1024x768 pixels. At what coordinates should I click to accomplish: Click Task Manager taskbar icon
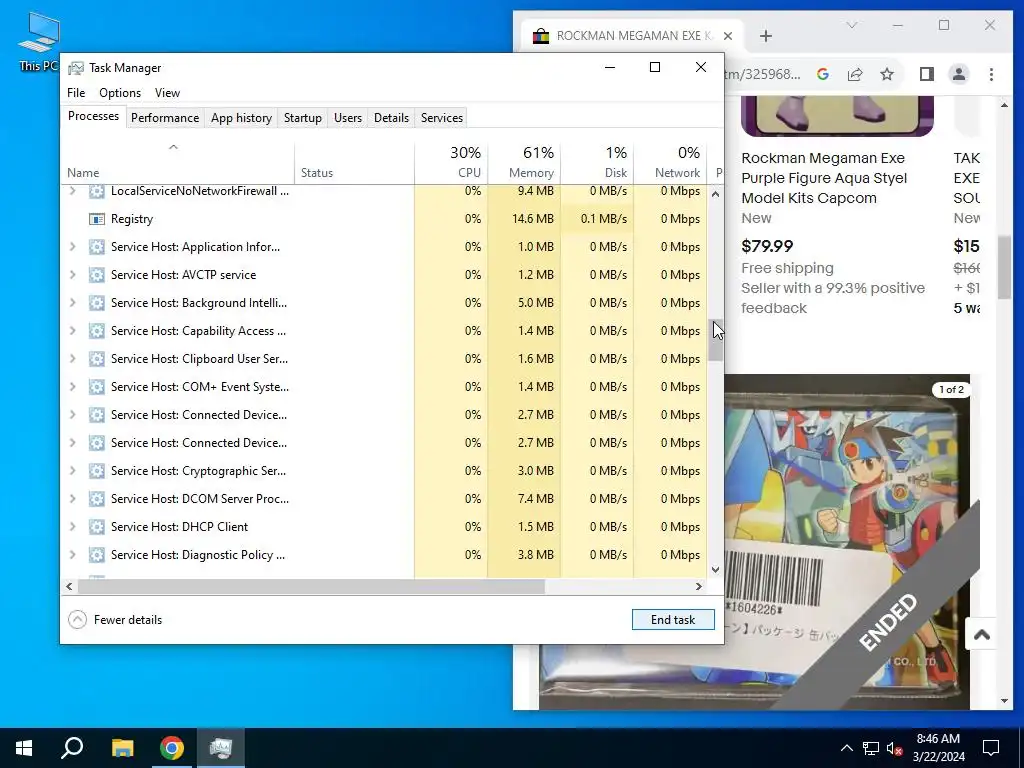[221, 748]
